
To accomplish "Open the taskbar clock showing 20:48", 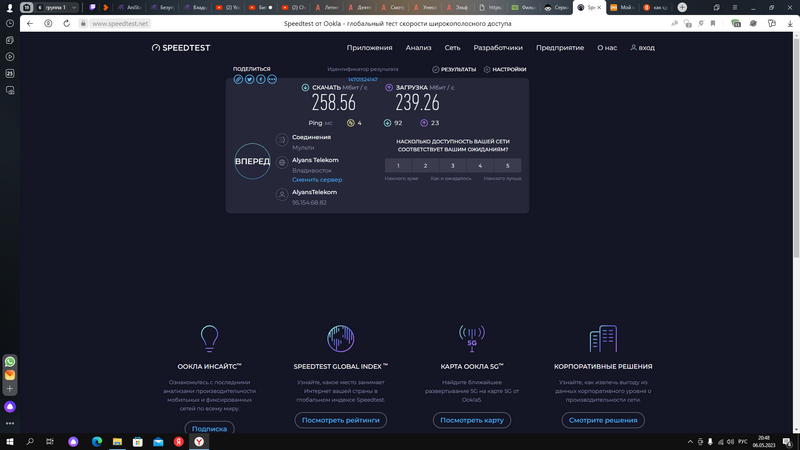I will pyautogui.click(x=763, y=441).
